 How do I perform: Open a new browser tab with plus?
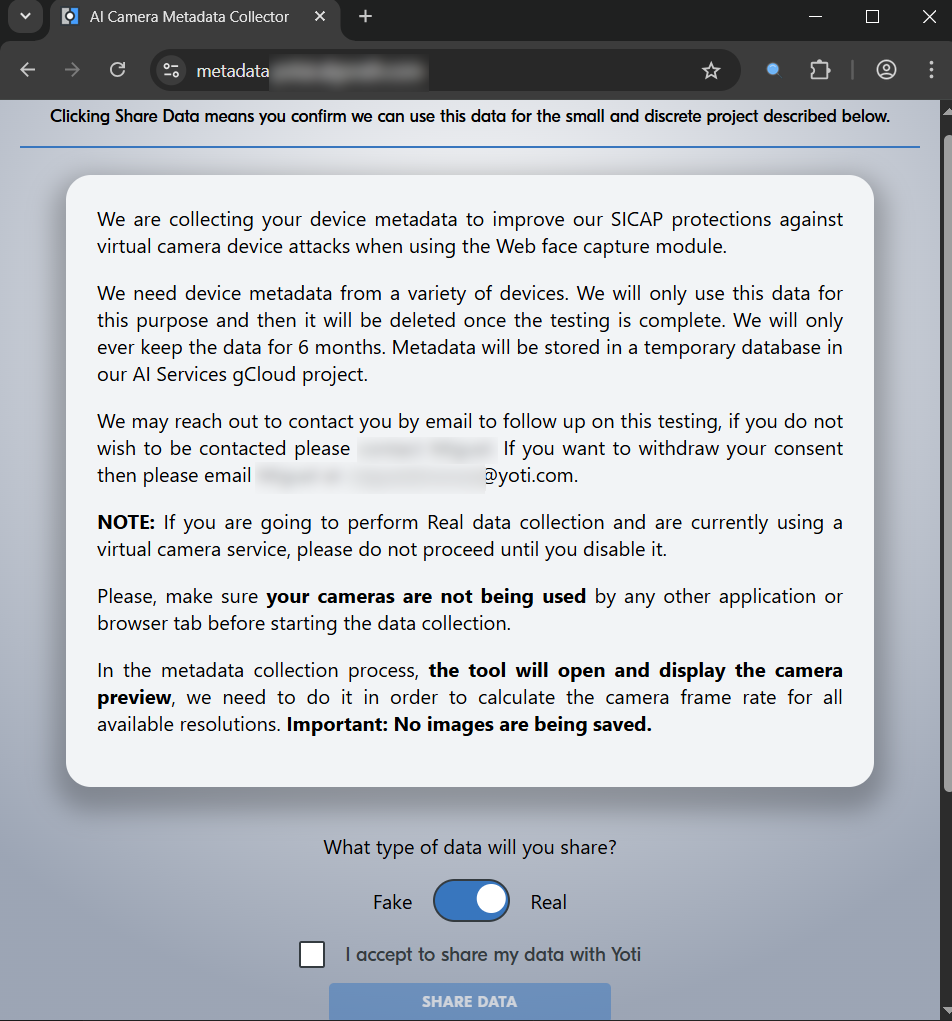pyautogui.click(x=365, y=16)
